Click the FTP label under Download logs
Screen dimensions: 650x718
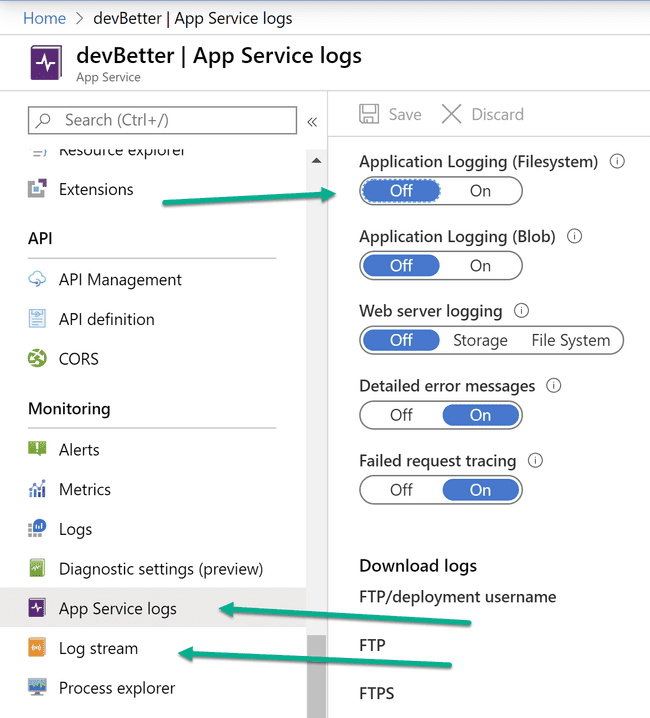(372, 645)
